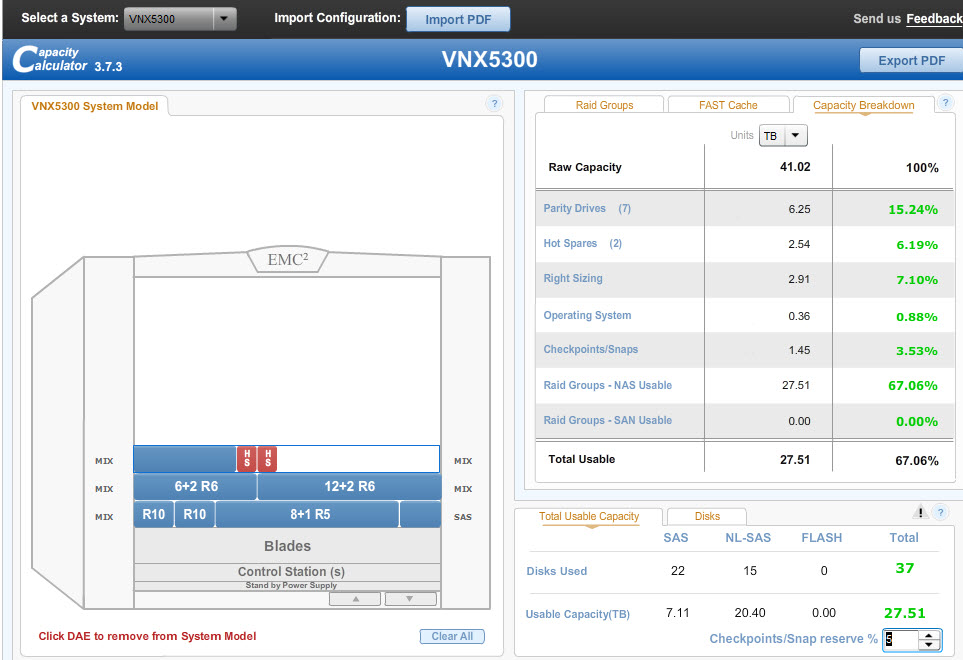
Task: Switch to the FAST Cache tab
Action: 728,105
